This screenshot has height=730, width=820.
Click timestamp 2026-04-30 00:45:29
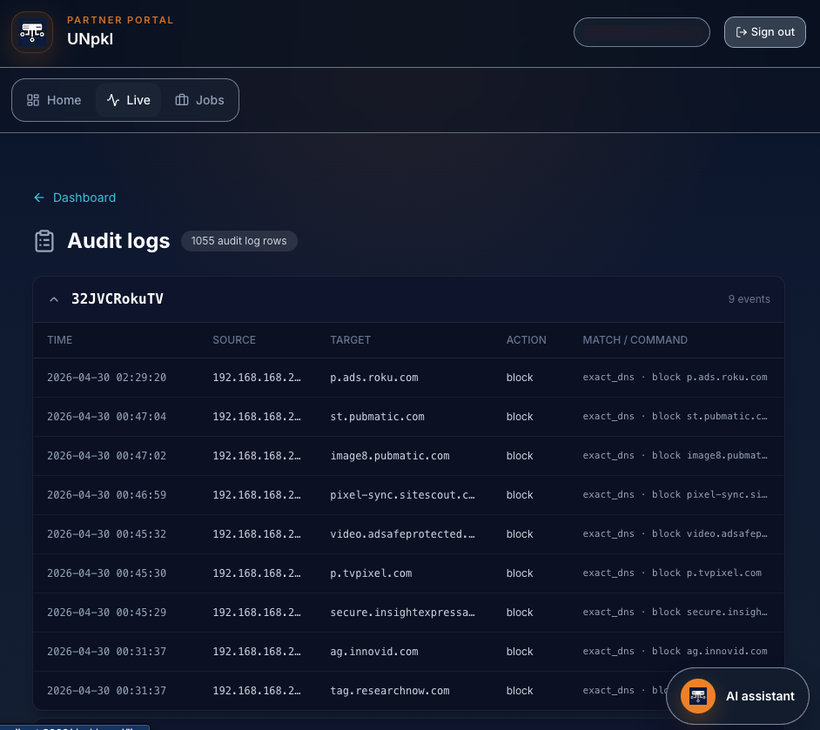pyautogui.click(x=107, y=612)
